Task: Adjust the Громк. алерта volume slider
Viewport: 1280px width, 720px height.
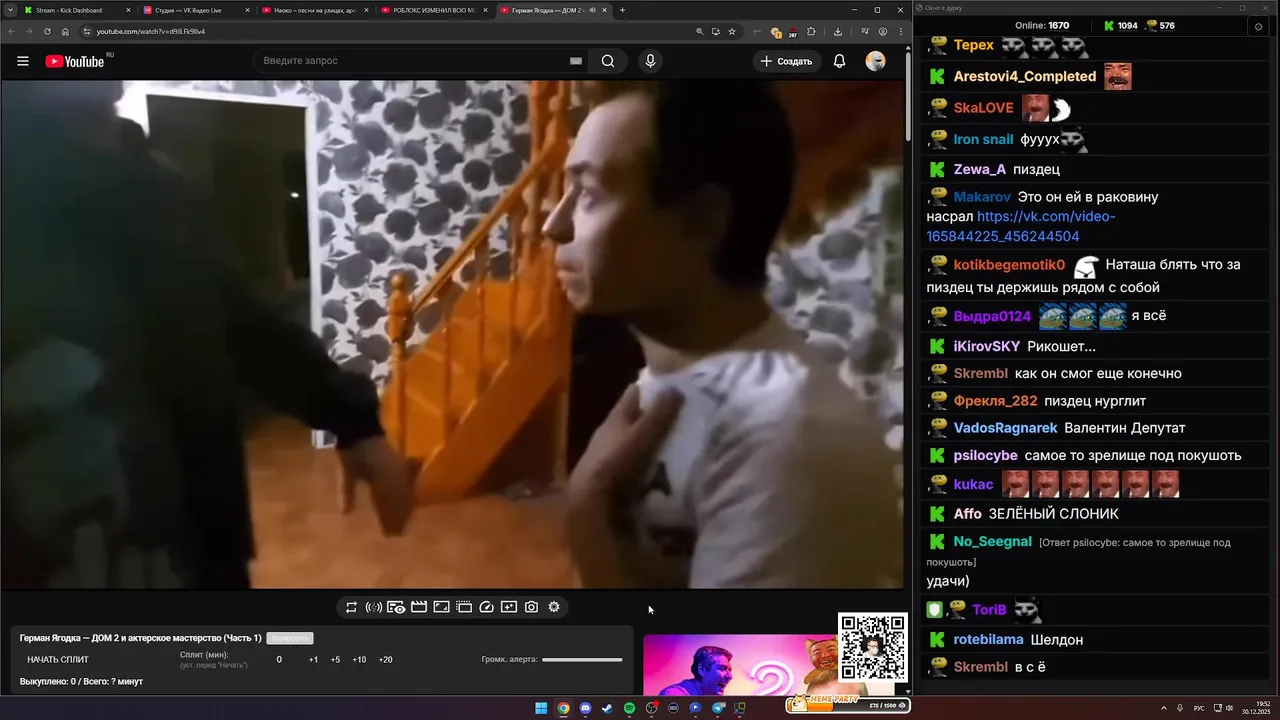Action: tap(582, 660)
